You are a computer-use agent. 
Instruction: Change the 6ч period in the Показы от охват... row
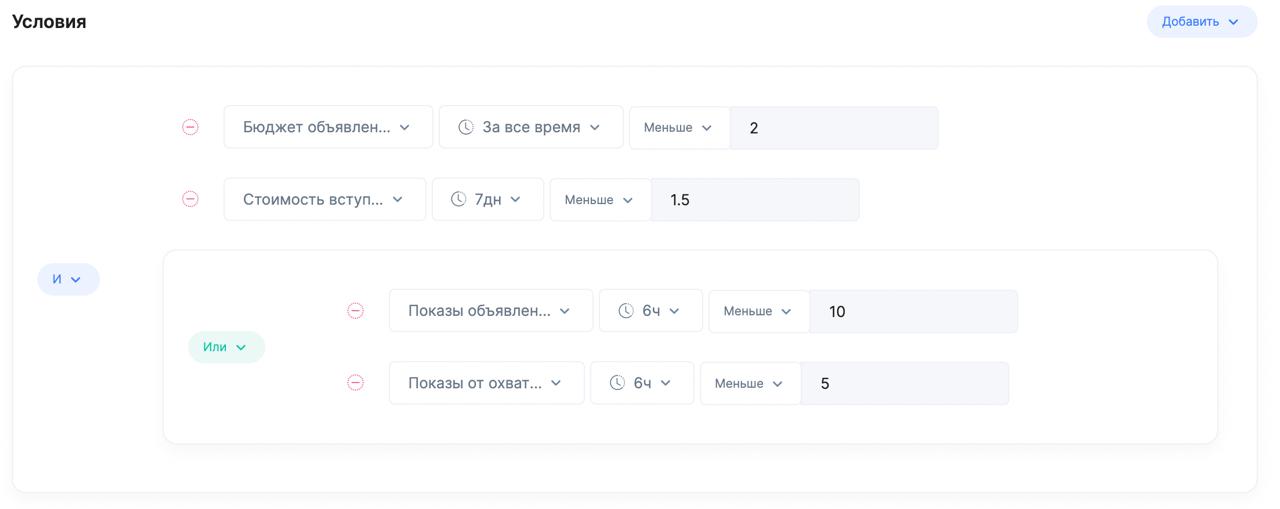click(x=642, y=383)
